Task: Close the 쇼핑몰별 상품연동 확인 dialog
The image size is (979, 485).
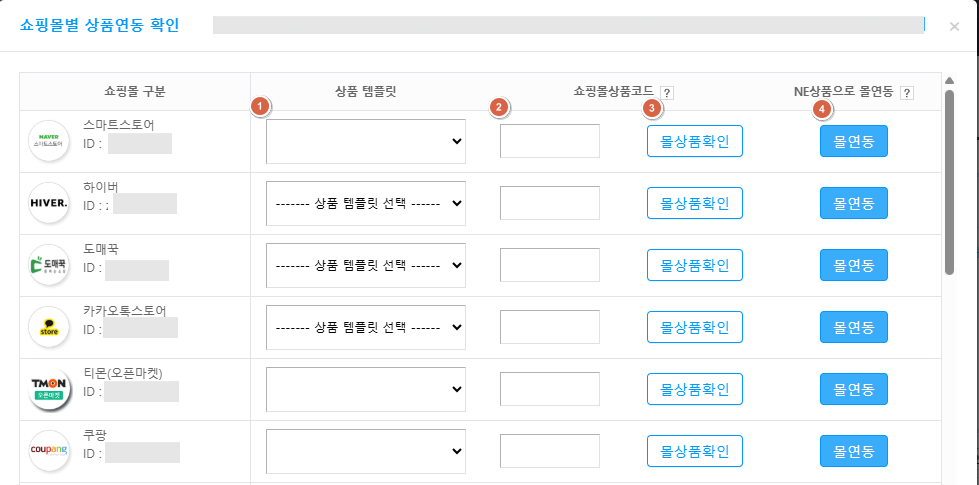Action: click(x=954, y=27)
